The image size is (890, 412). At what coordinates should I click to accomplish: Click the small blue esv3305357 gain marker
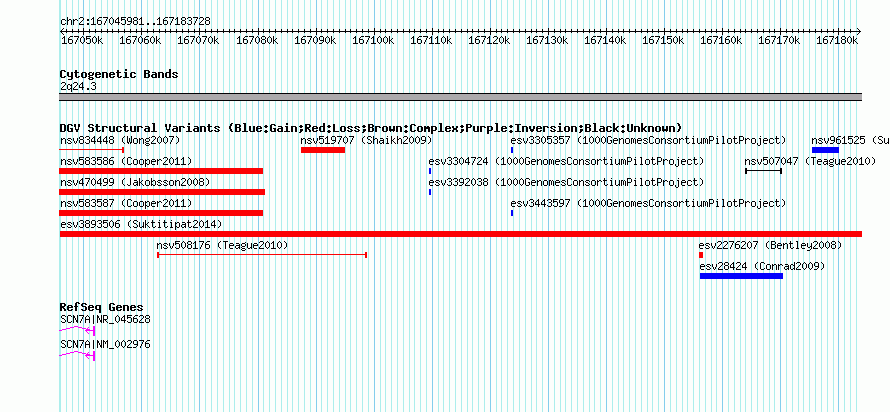point(512,150)
